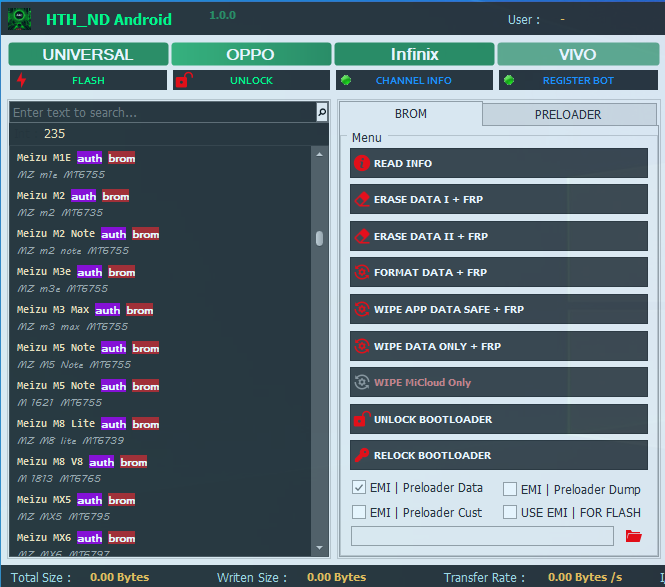Screen dimensions: 665x587
Task: Click the 1.0.0 version number
Action: [x=222, y=15]
